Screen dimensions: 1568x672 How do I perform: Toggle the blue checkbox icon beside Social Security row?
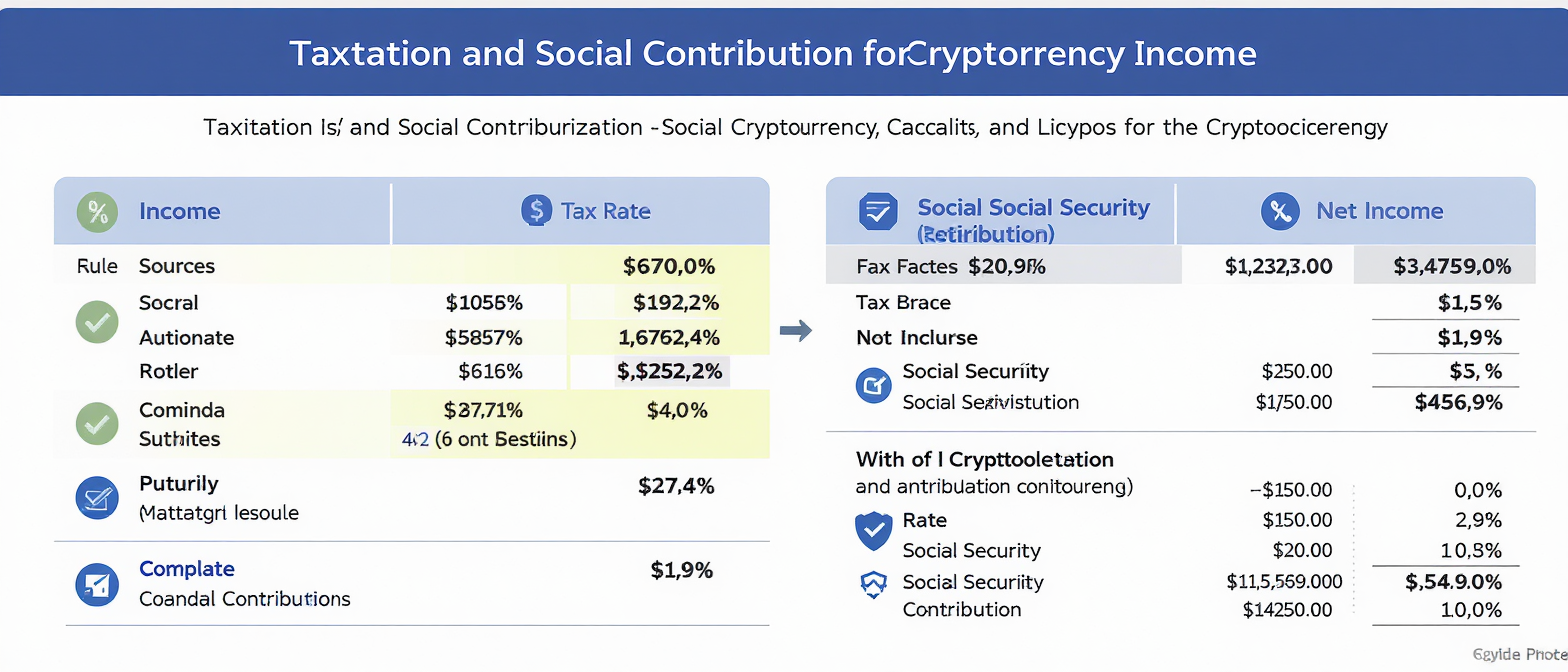[x=874, y=385]
